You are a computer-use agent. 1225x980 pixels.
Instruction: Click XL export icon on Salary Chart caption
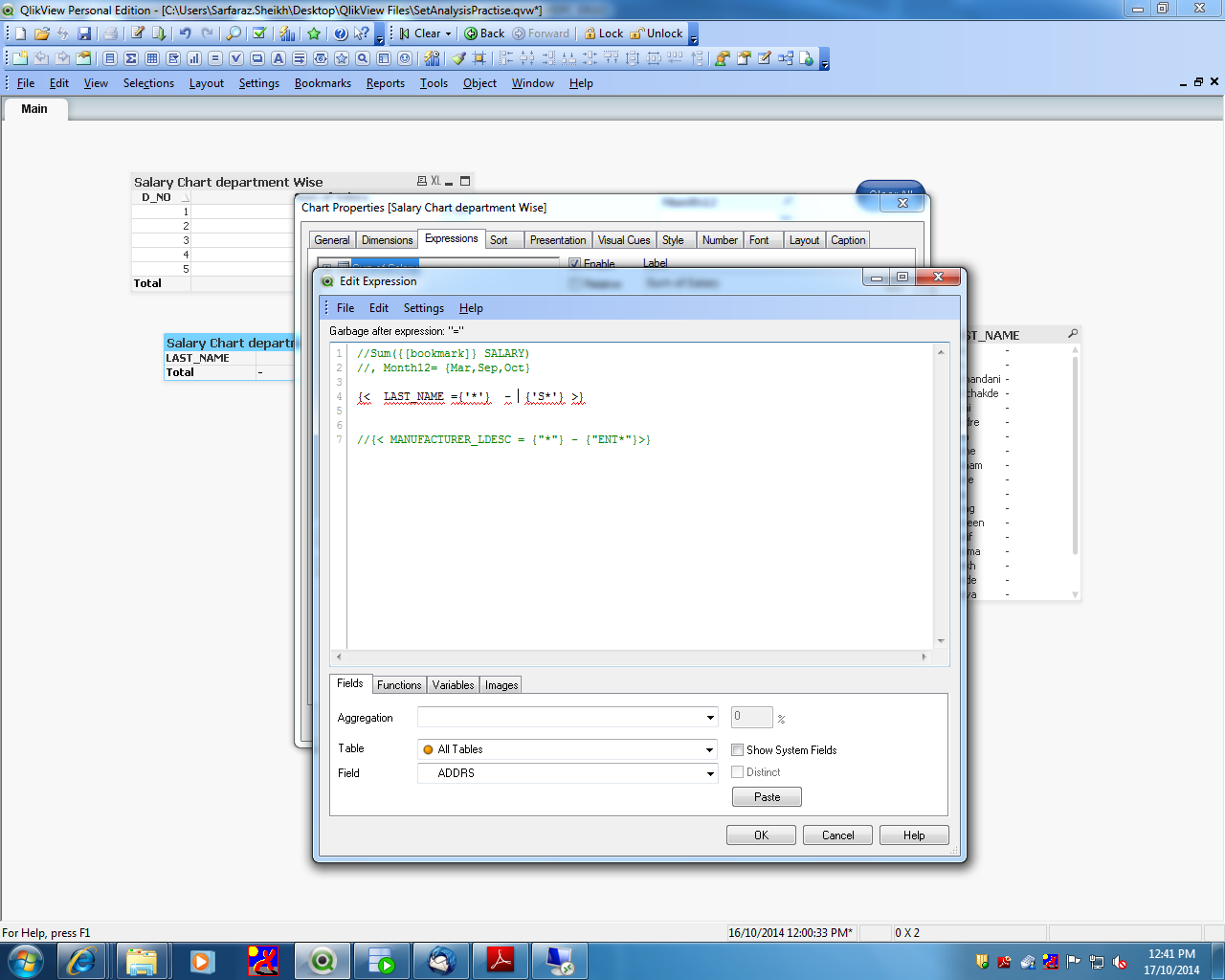[x=435, y=181]
